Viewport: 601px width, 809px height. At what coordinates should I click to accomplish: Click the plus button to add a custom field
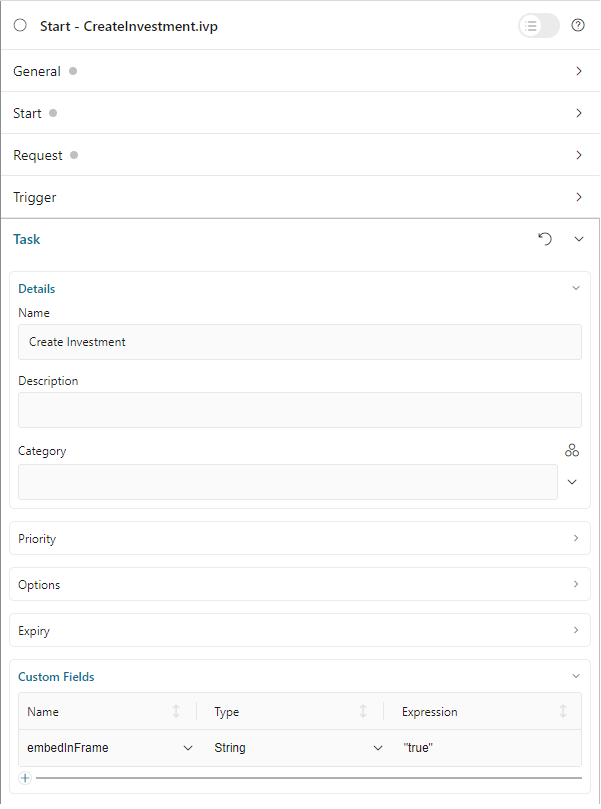click(24, 777)
